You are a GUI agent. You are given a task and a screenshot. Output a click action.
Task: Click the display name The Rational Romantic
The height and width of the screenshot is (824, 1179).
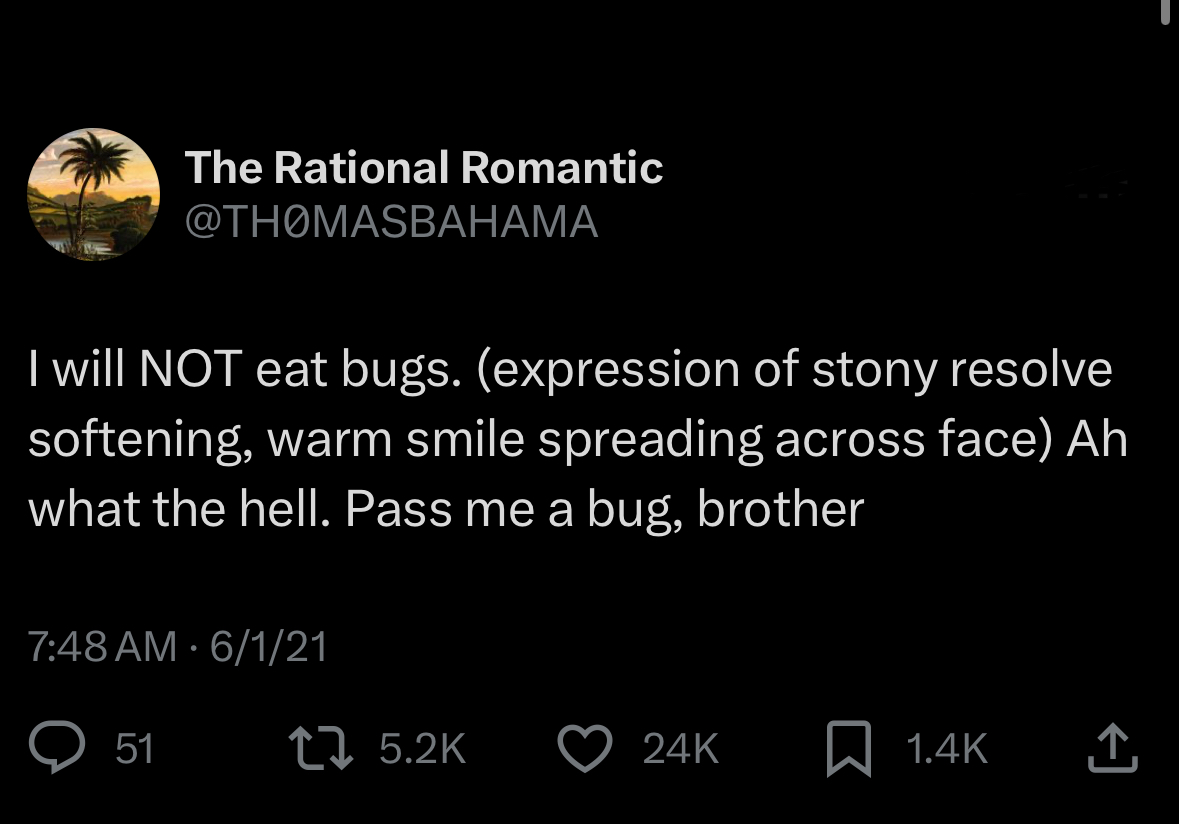pos(424,168)
